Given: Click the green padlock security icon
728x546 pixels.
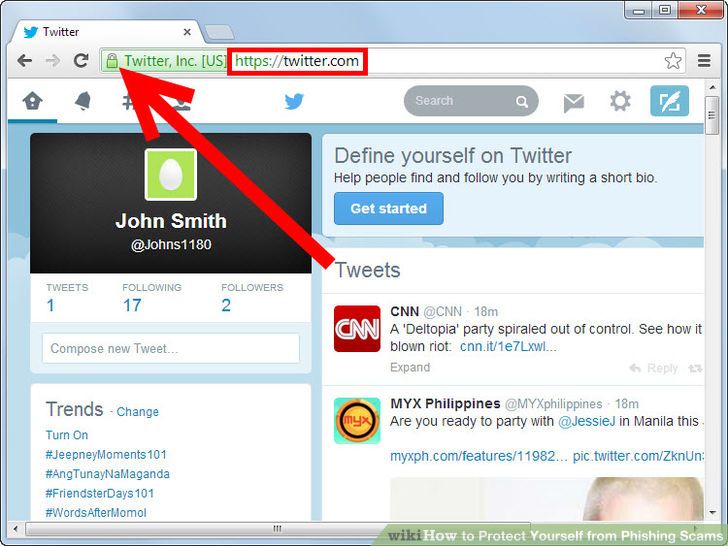Looking at the screenshot, I should click(x=111, y=61).
